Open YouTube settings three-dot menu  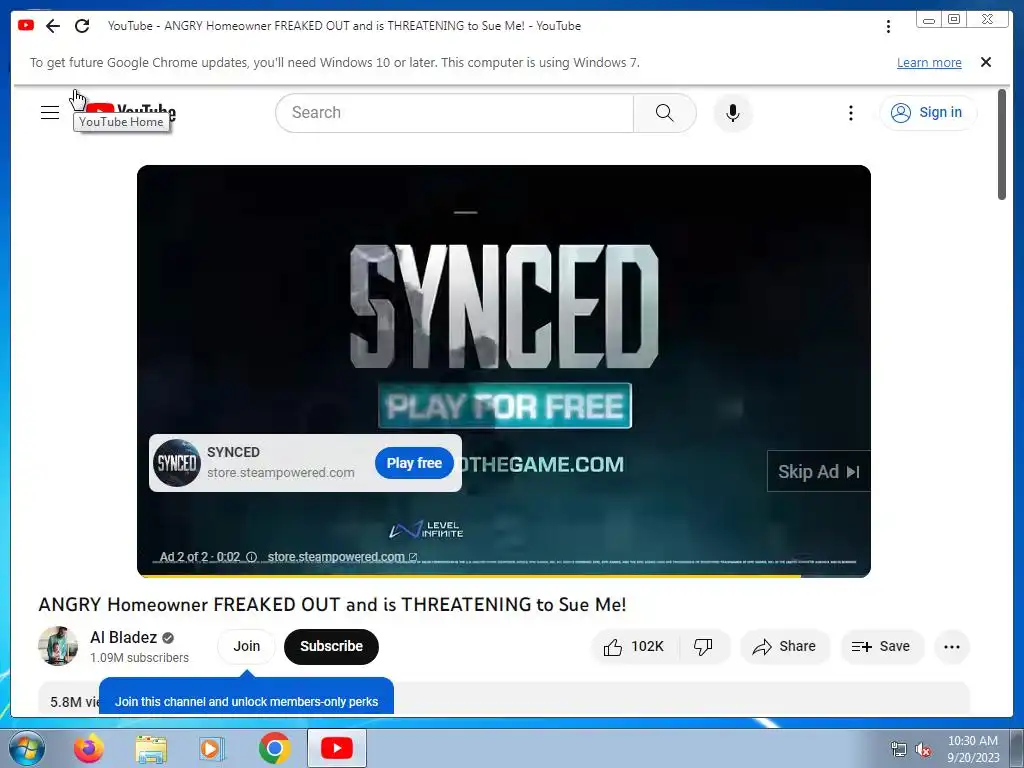(x=850, y=113)
